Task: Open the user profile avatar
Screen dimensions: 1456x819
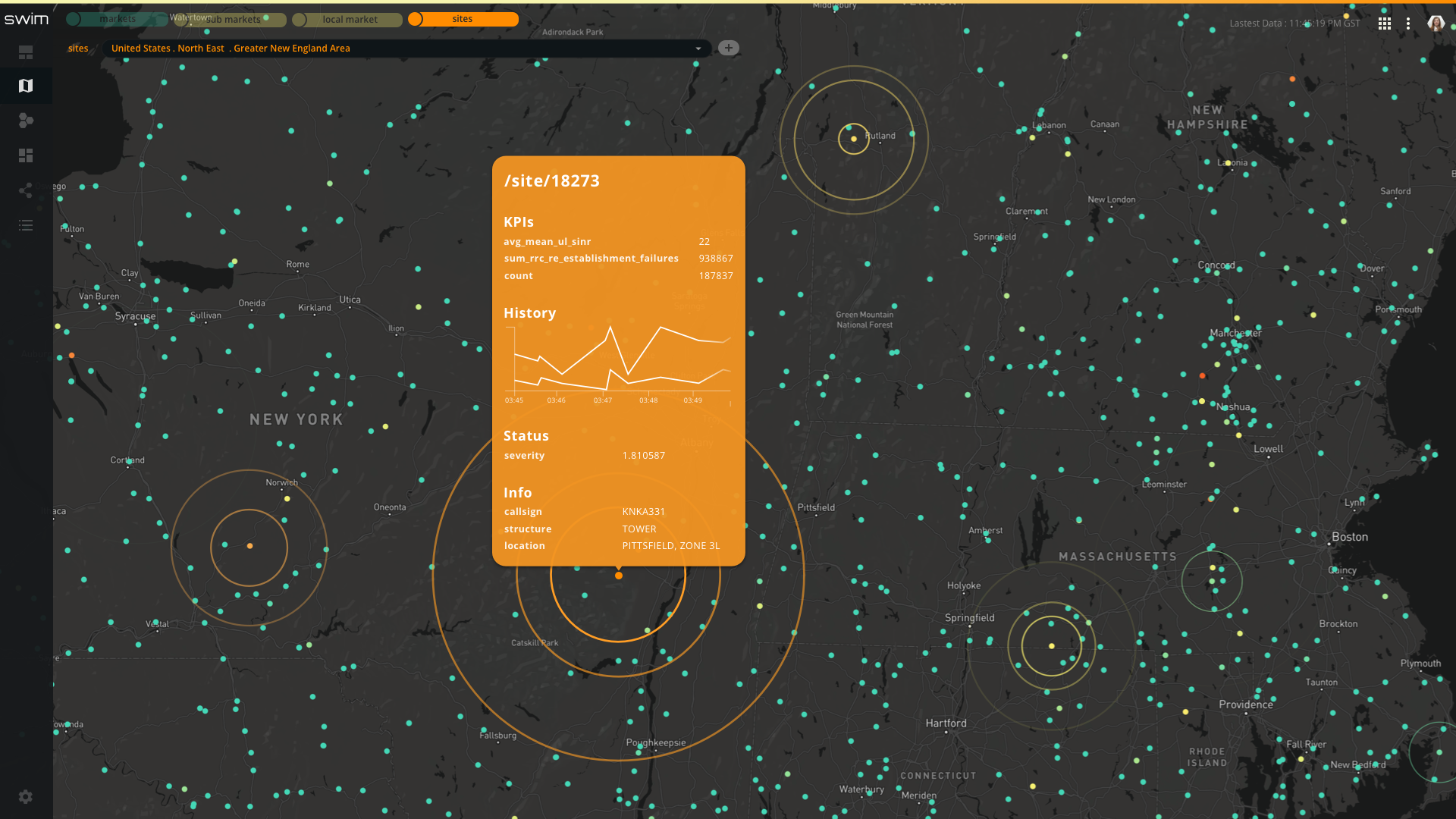Action: (1436, 23)
